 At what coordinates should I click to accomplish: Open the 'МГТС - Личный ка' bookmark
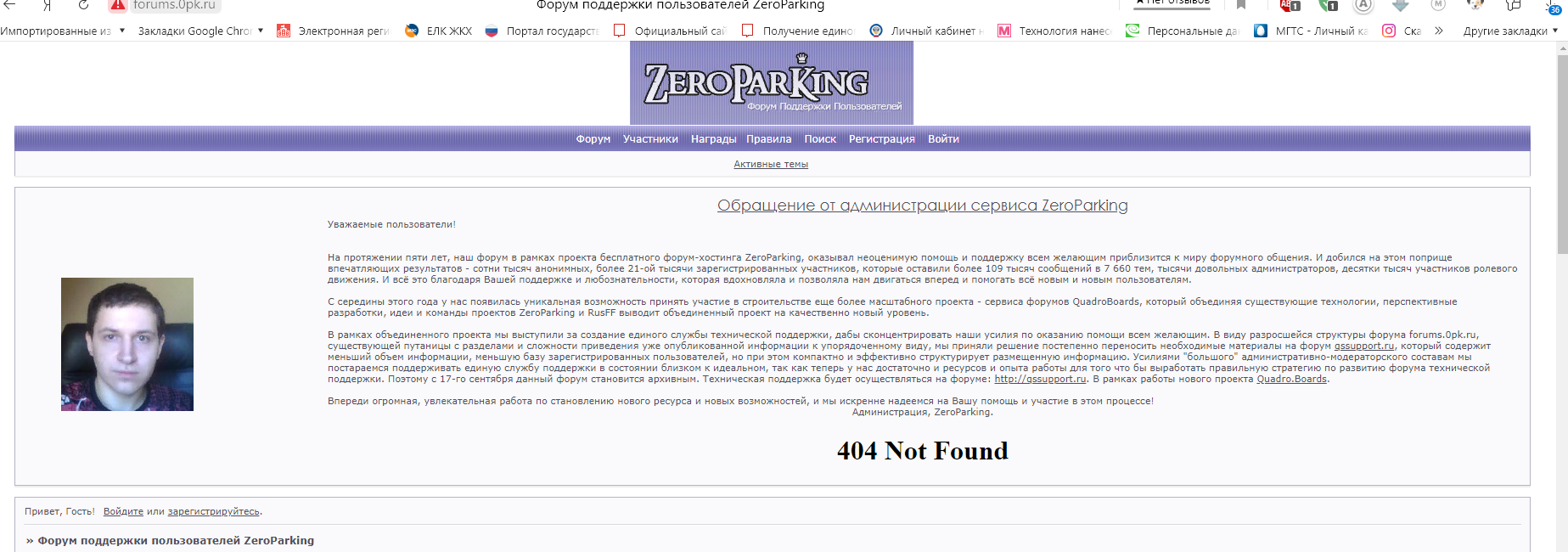[1312, 31]
